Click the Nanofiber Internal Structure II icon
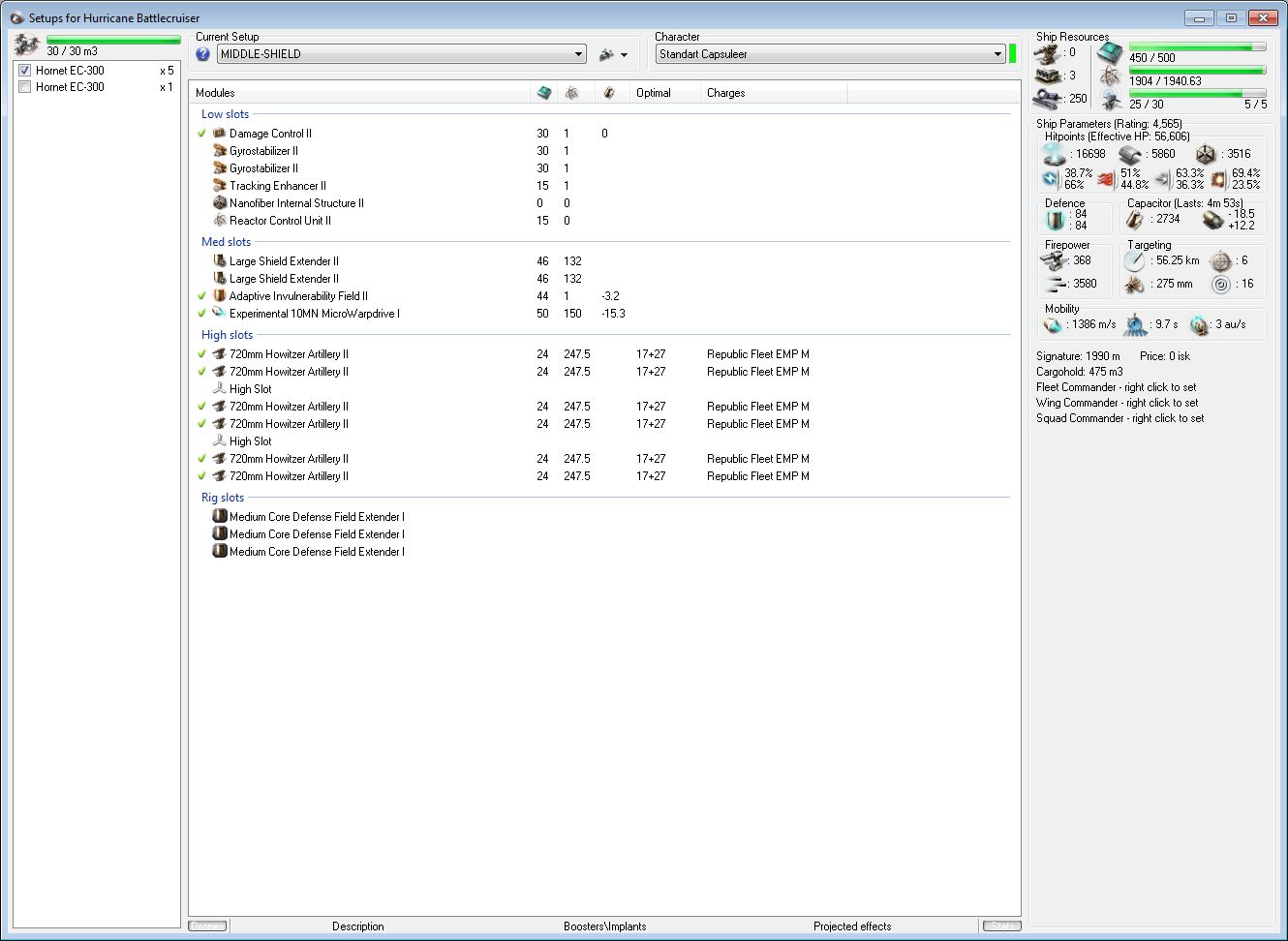 [220, 203]
